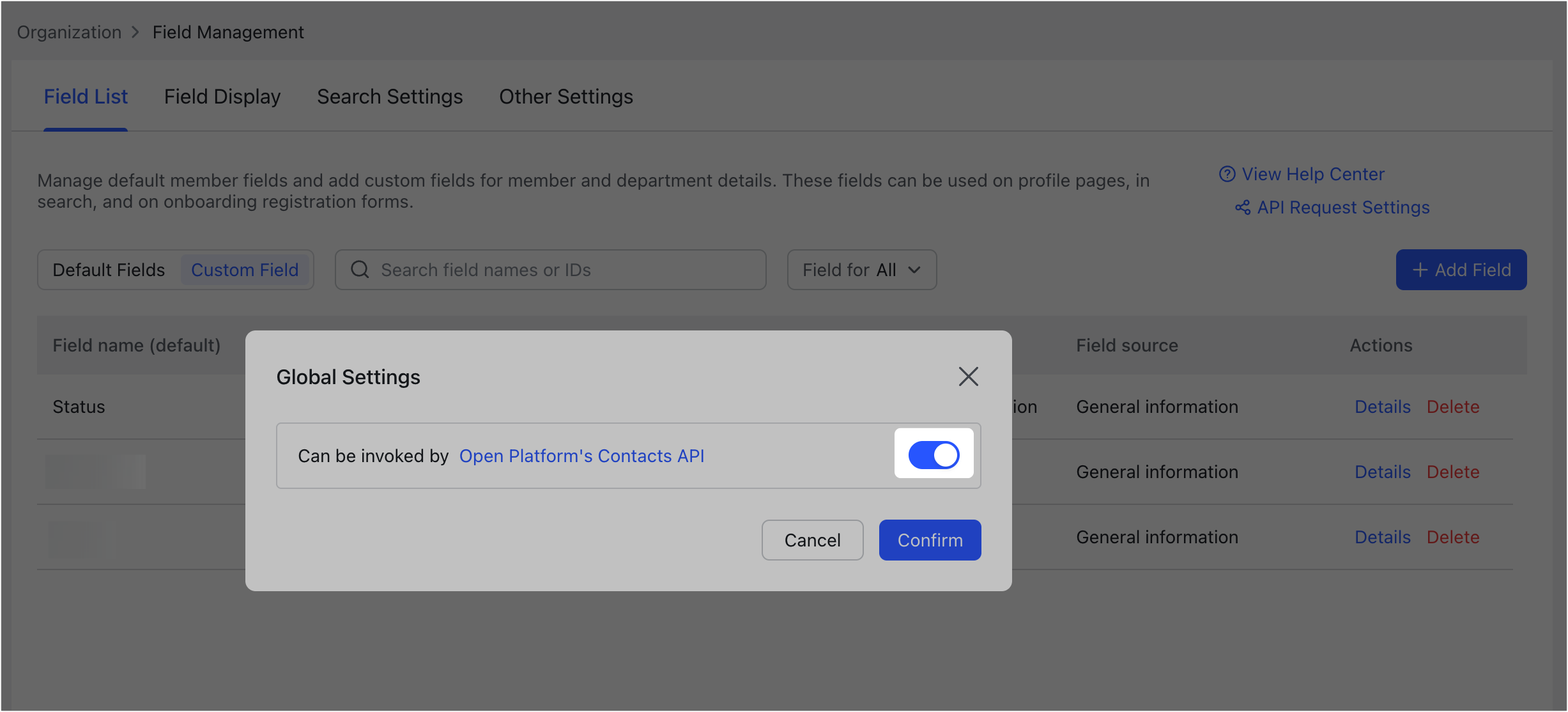The width and height of the screenshot is (1568, 712).
Task: Delete the third table row field
Action: pyautogui.click(x=1453, y=537)
